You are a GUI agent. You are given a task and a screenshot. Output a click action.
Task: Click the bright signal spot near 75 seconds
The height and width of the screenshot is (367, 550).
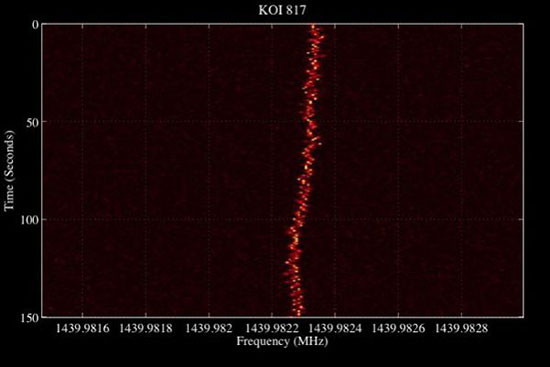pyautogui.click(x=307, y=167)
